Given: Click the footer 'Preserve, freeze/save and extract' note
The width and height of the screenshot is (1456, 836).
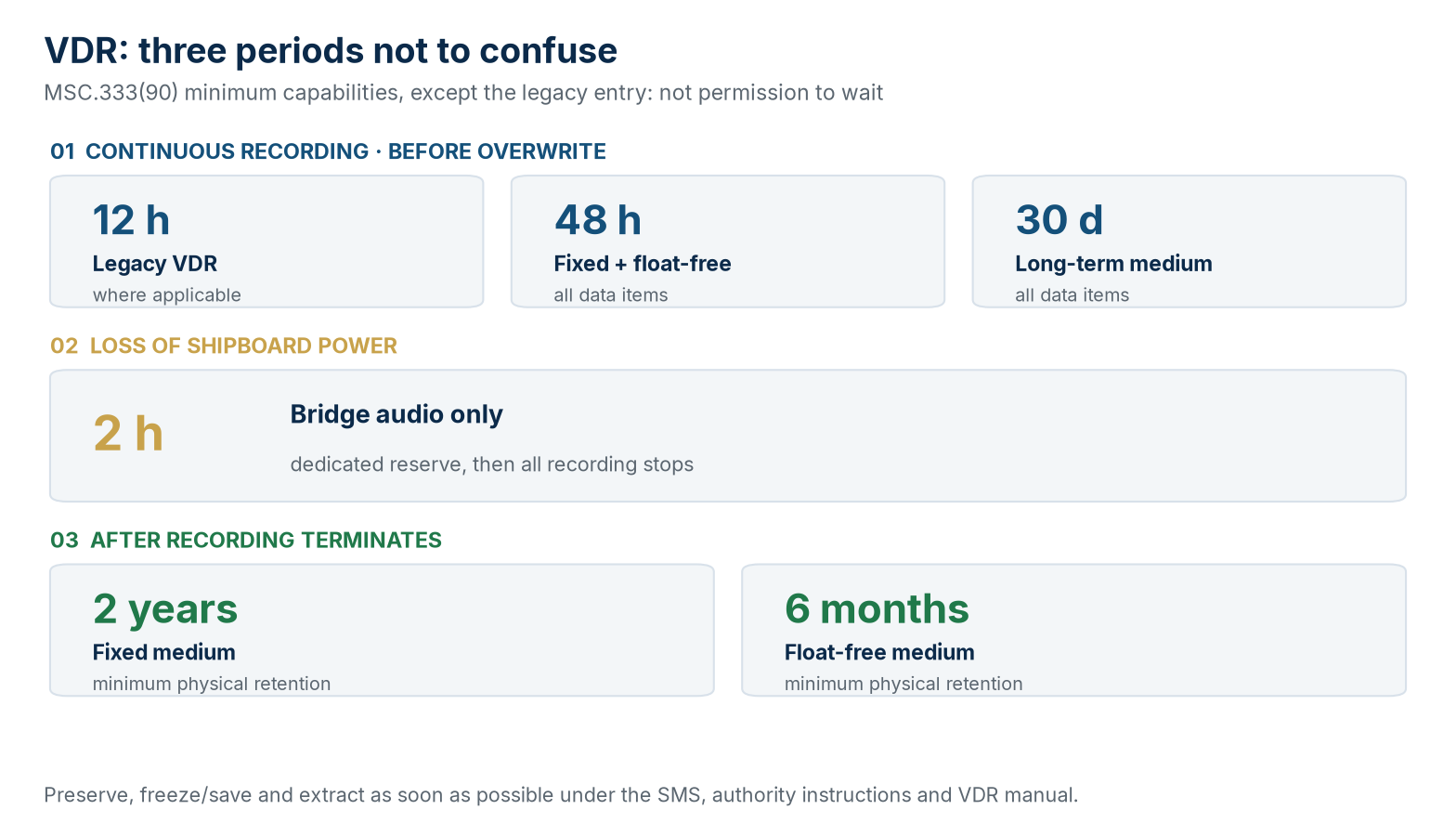Looking at the screenshot, I should [561, 795].
